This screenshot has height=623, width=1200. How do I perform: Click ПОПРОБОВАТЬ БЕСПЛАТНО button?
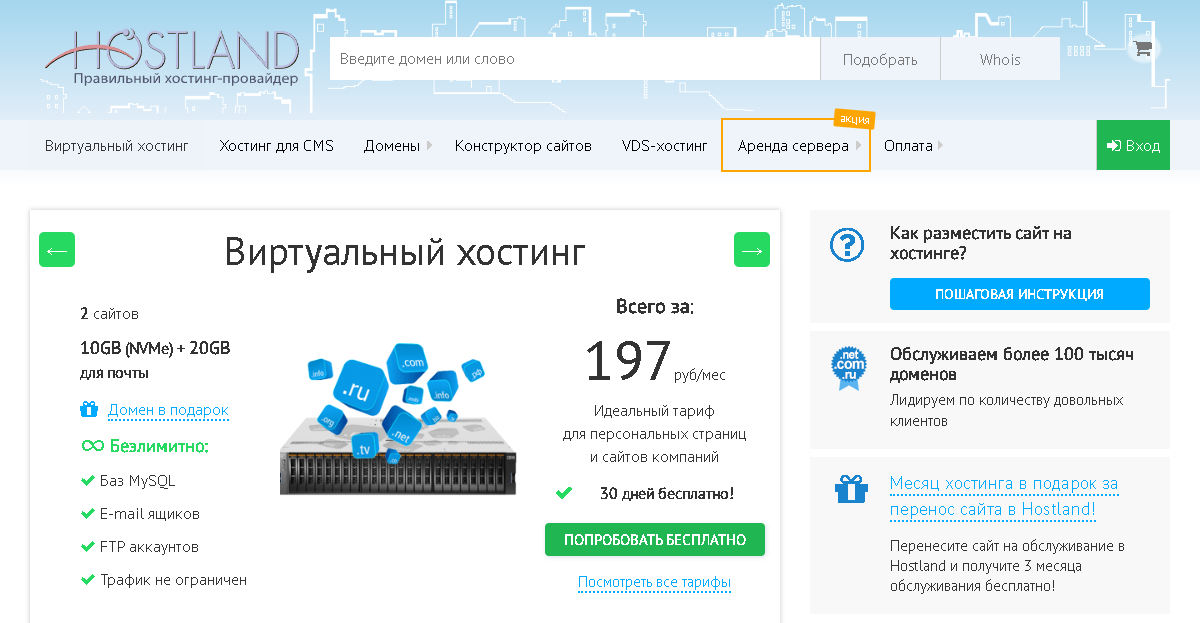(x=655, y=540)
